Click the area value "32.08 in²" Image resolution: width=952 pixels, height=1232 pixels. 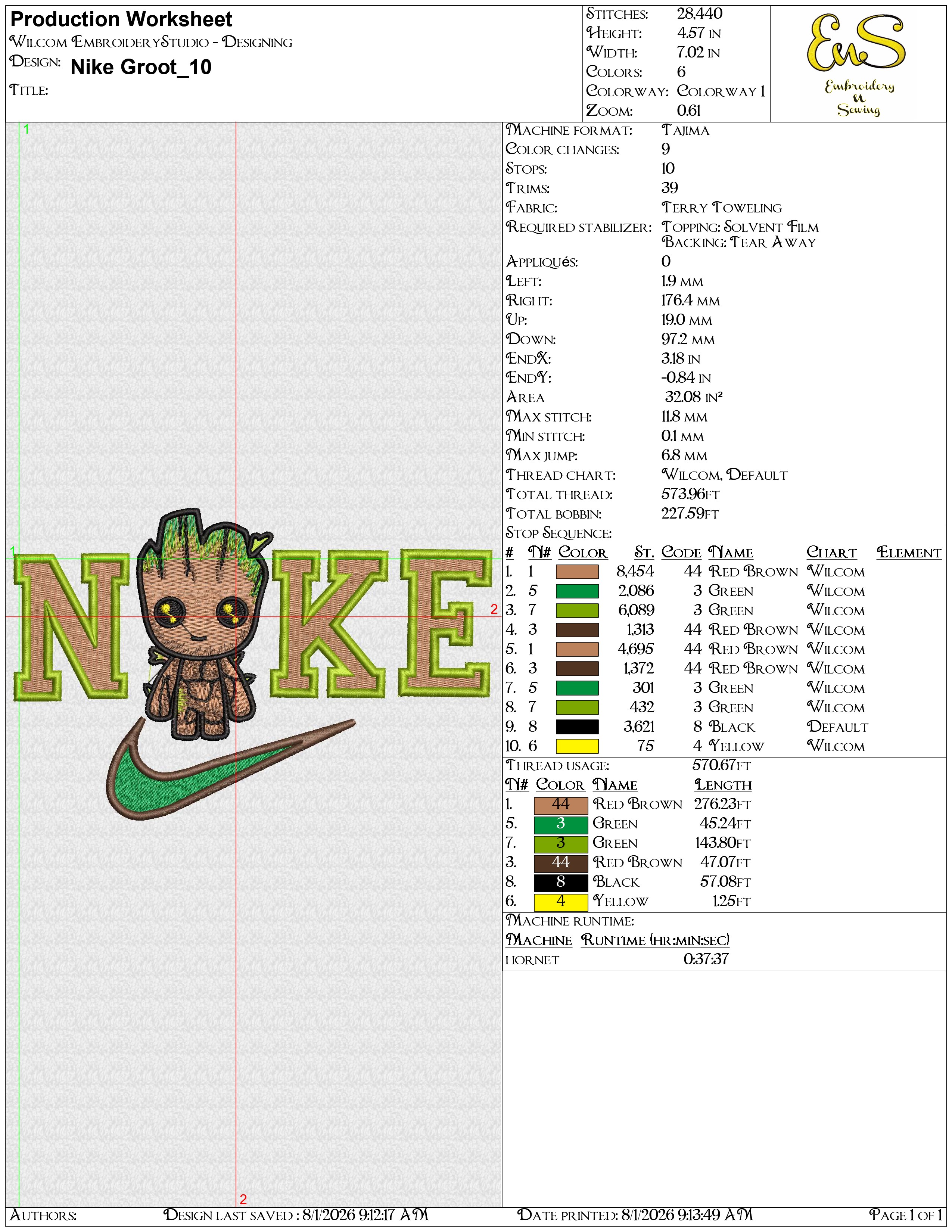pos(694,397)
